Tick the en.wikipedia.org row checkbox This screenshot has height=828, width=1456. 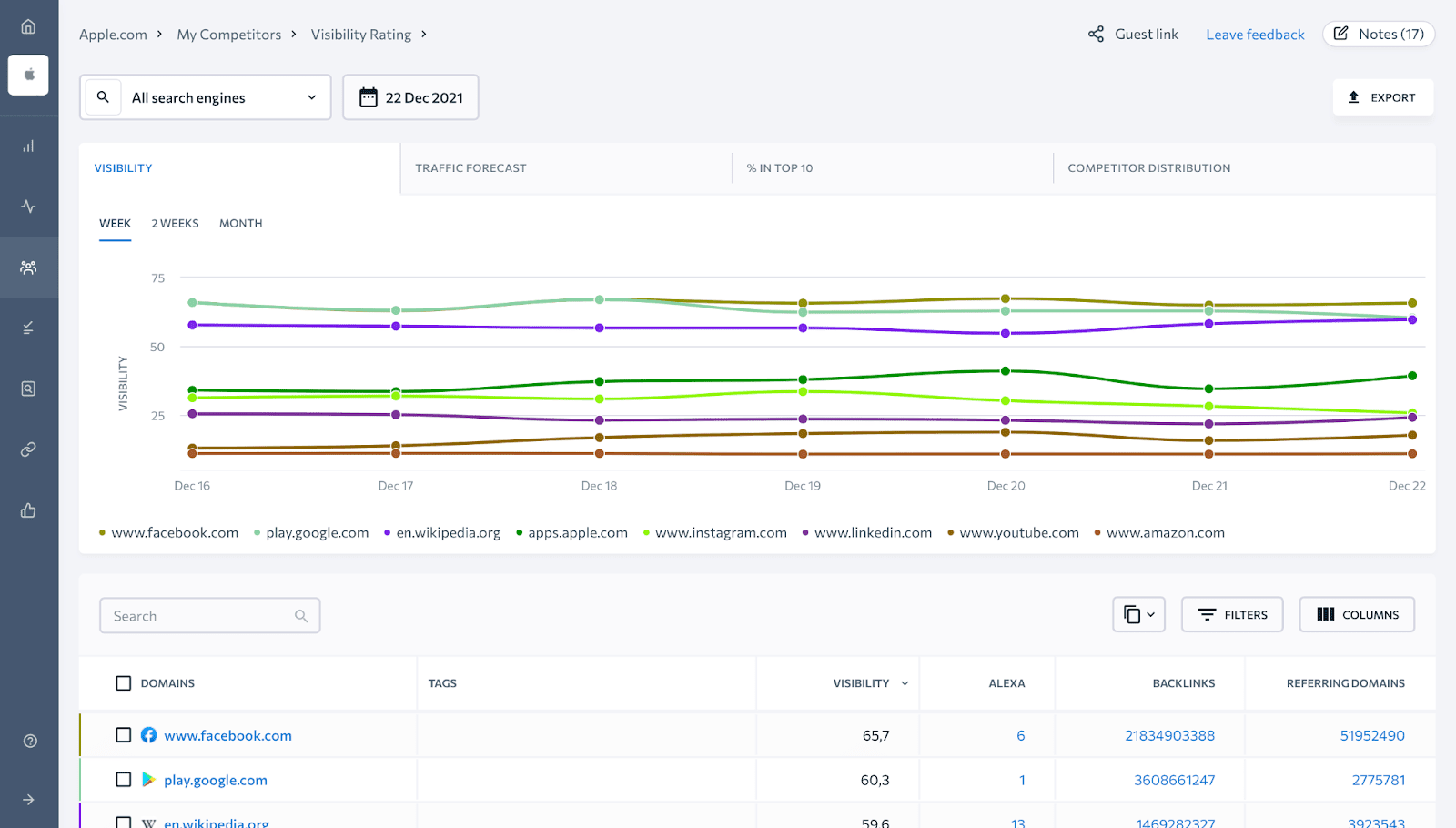click(x=124, y=823)
